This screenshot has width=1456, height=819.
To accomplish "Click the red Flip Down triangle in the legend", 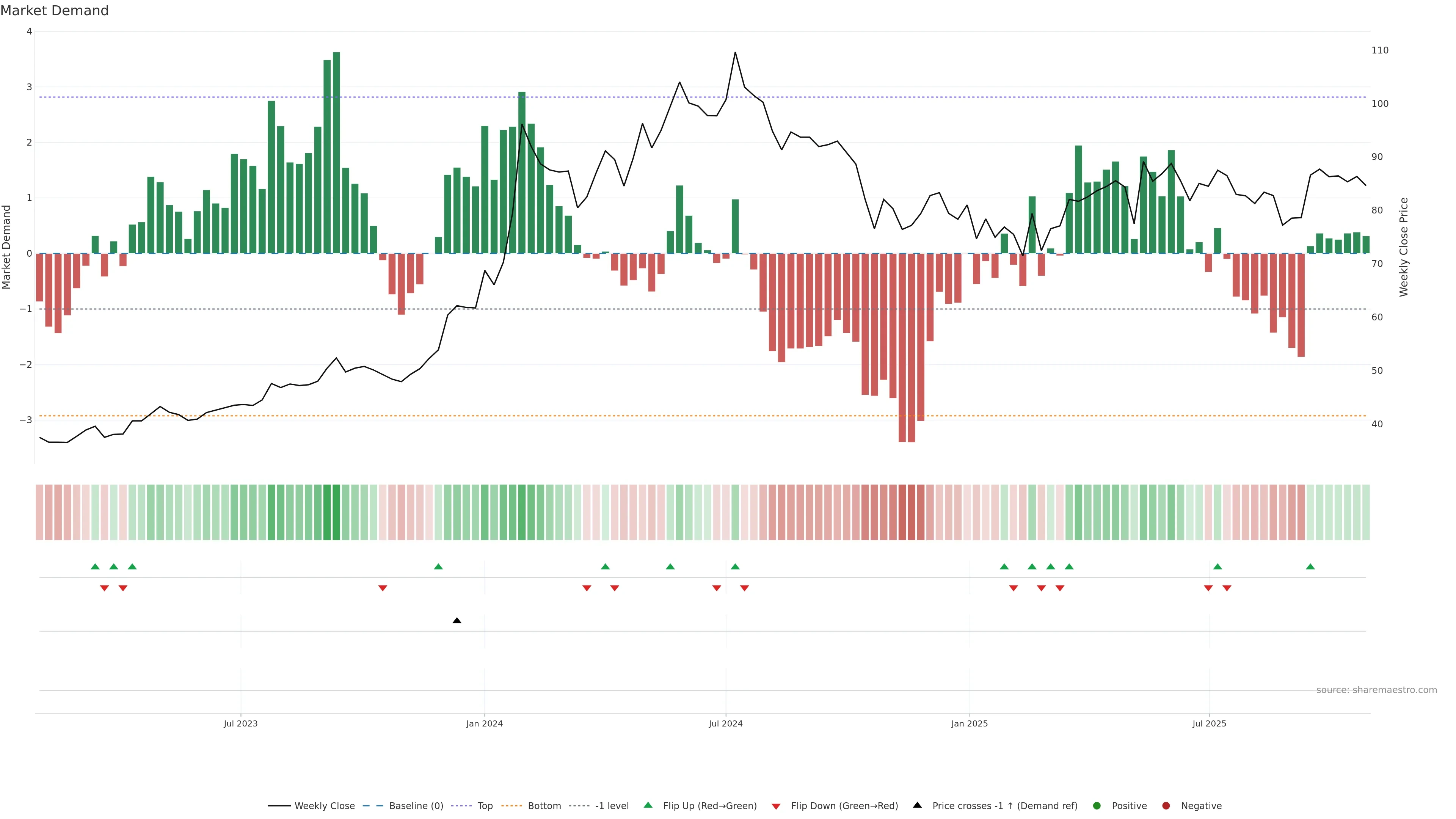I will tap(775, 806).
